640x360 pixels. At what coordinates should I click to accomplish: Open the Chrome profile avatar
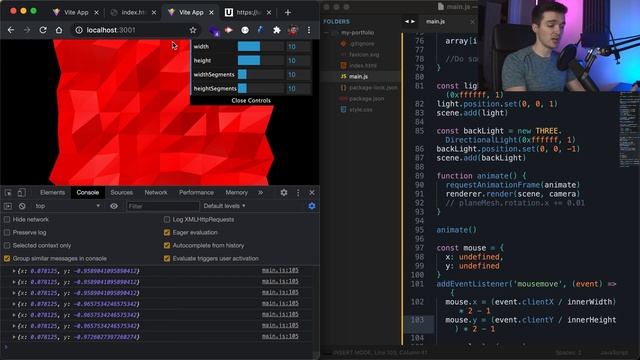(293, 30)
